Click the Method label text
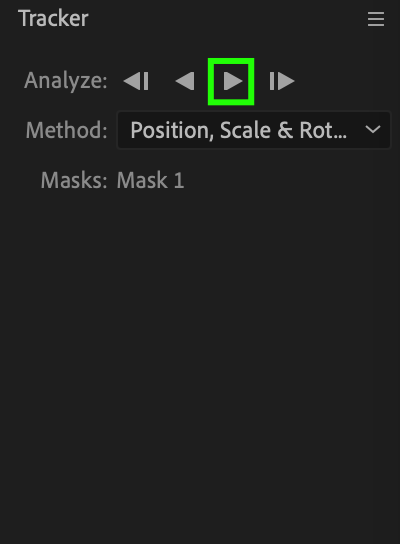400x544 pixels. pos(67,130)
